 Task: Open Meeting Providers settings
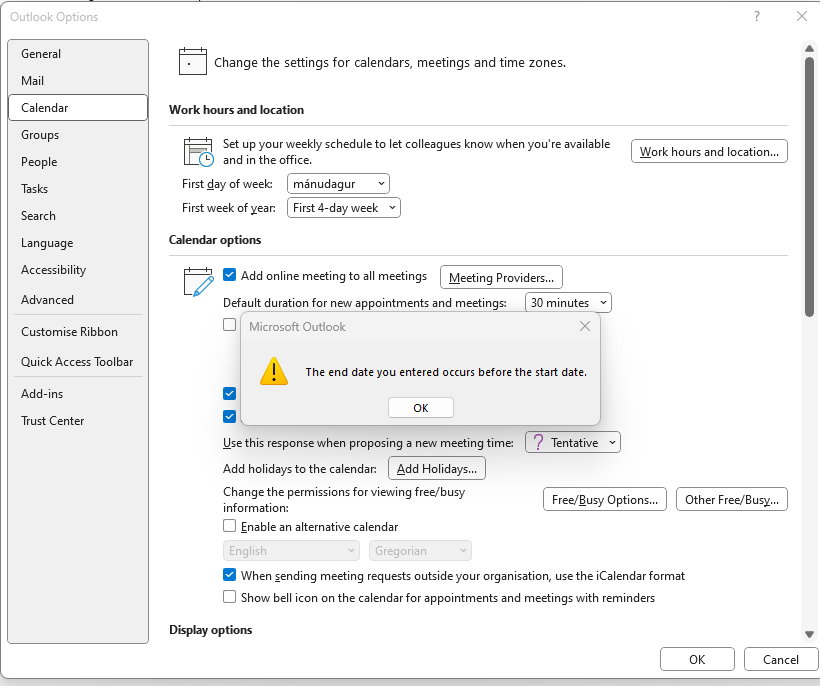click(x=501, y=277)
